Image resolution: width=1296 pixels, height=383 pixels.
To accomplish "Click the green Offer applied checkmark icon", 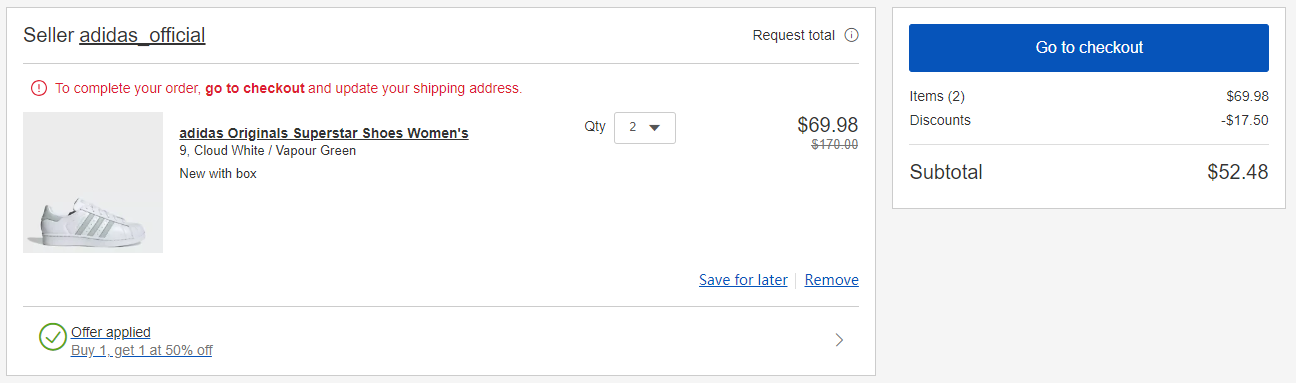I will click(x=53, y=337).
